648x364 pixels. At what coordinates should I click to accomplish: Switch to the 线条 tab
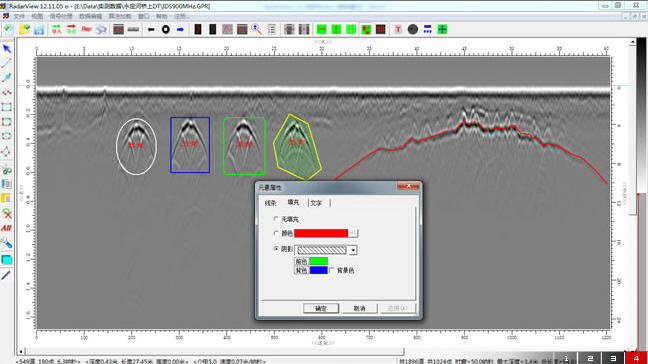click(271, 203)
